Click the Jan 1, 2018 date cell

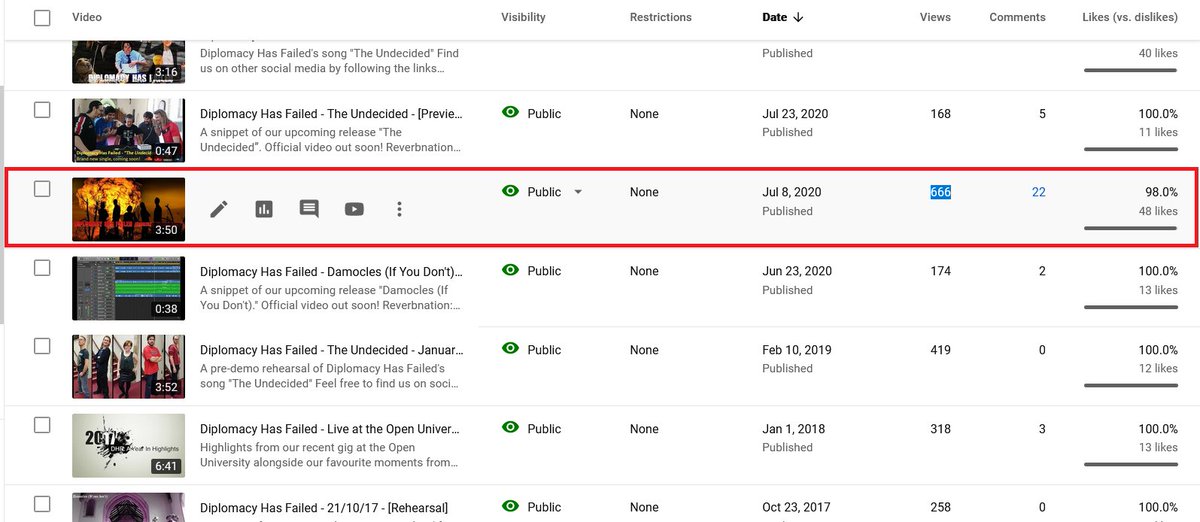[794, 429]
